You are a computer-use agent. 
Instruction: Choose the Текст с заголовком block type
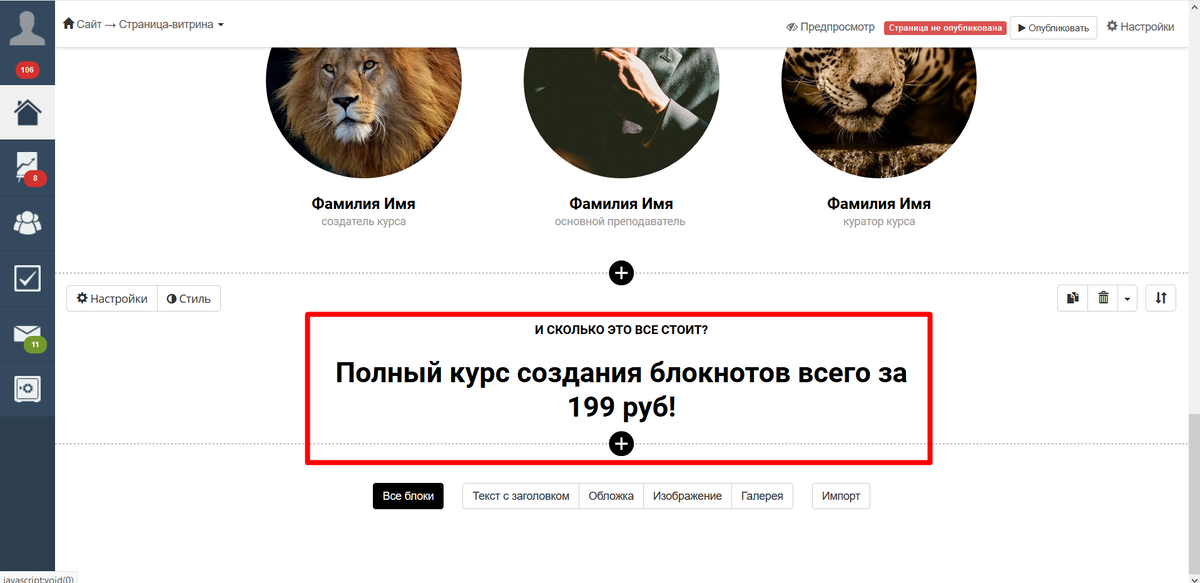click(x=521, y=496)
